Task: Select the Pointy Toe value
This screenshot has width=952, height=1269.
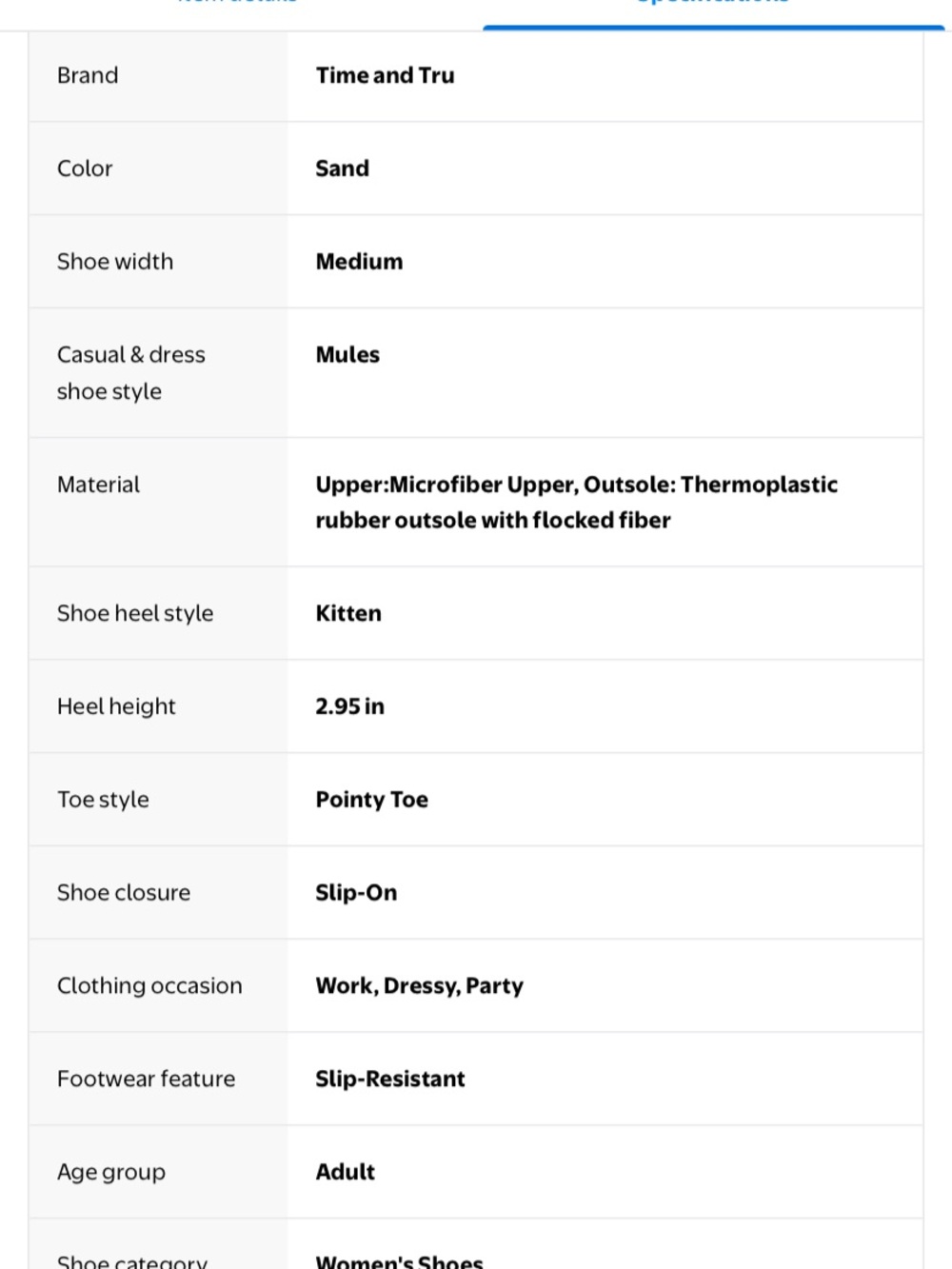Action: coord(372,800)
